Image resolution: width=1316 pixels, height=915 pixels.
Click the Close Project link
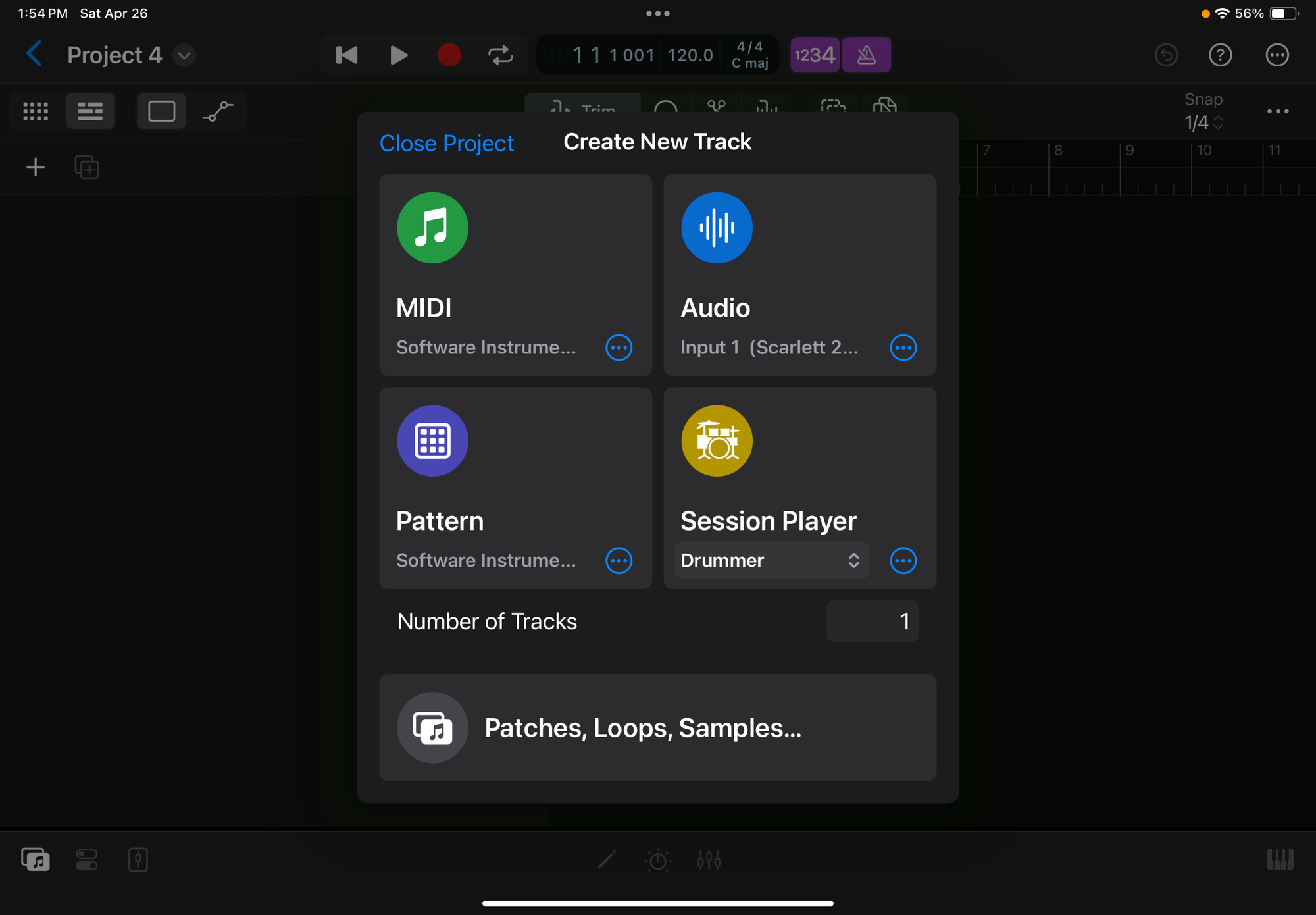point(447,143)
